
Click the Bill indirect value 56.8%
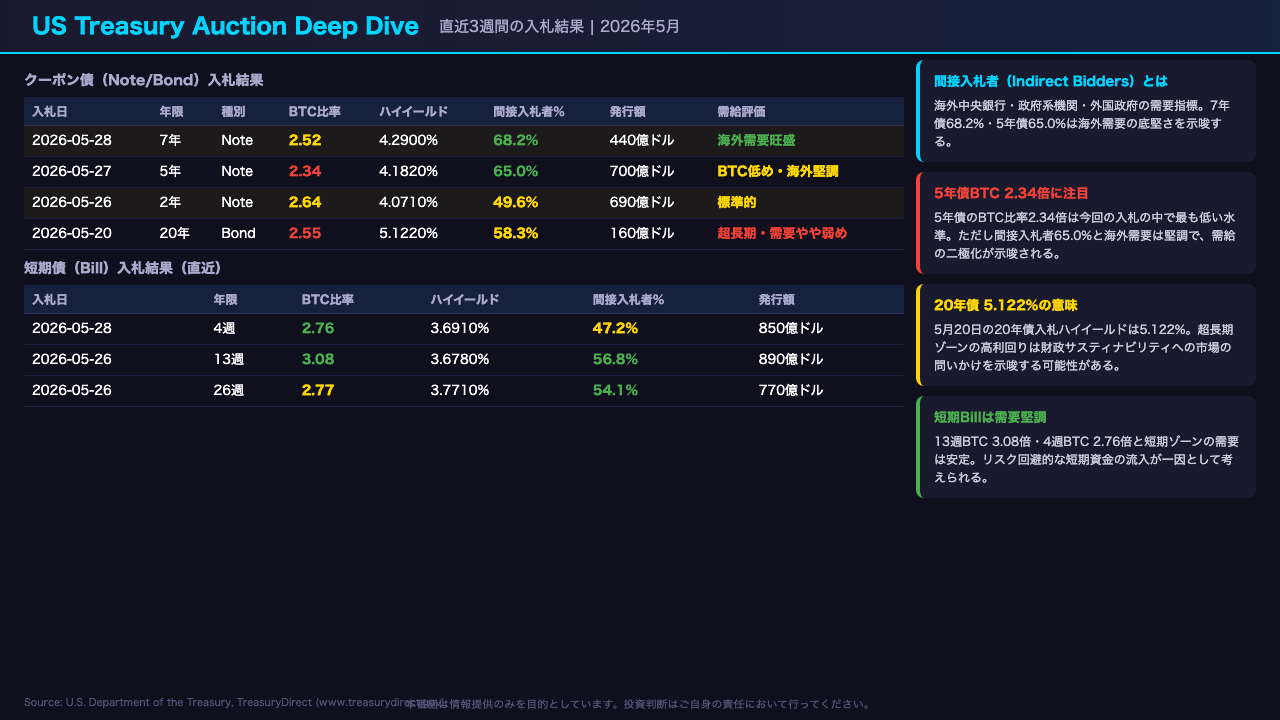615,359
